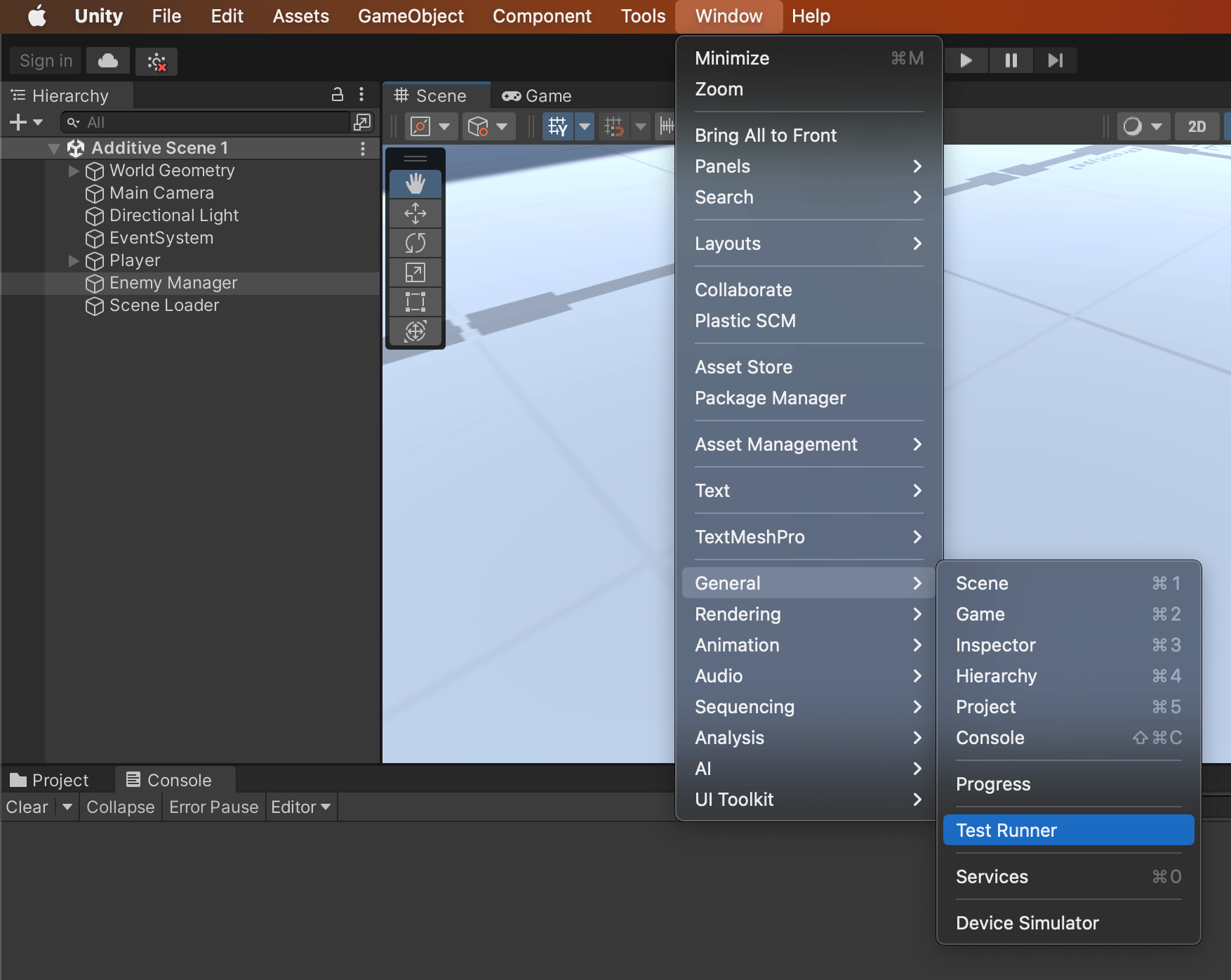Click the Hierarchy lock padlock icon
The image size is (1231, 980).
pyautogui.click(x=338, y=94)
